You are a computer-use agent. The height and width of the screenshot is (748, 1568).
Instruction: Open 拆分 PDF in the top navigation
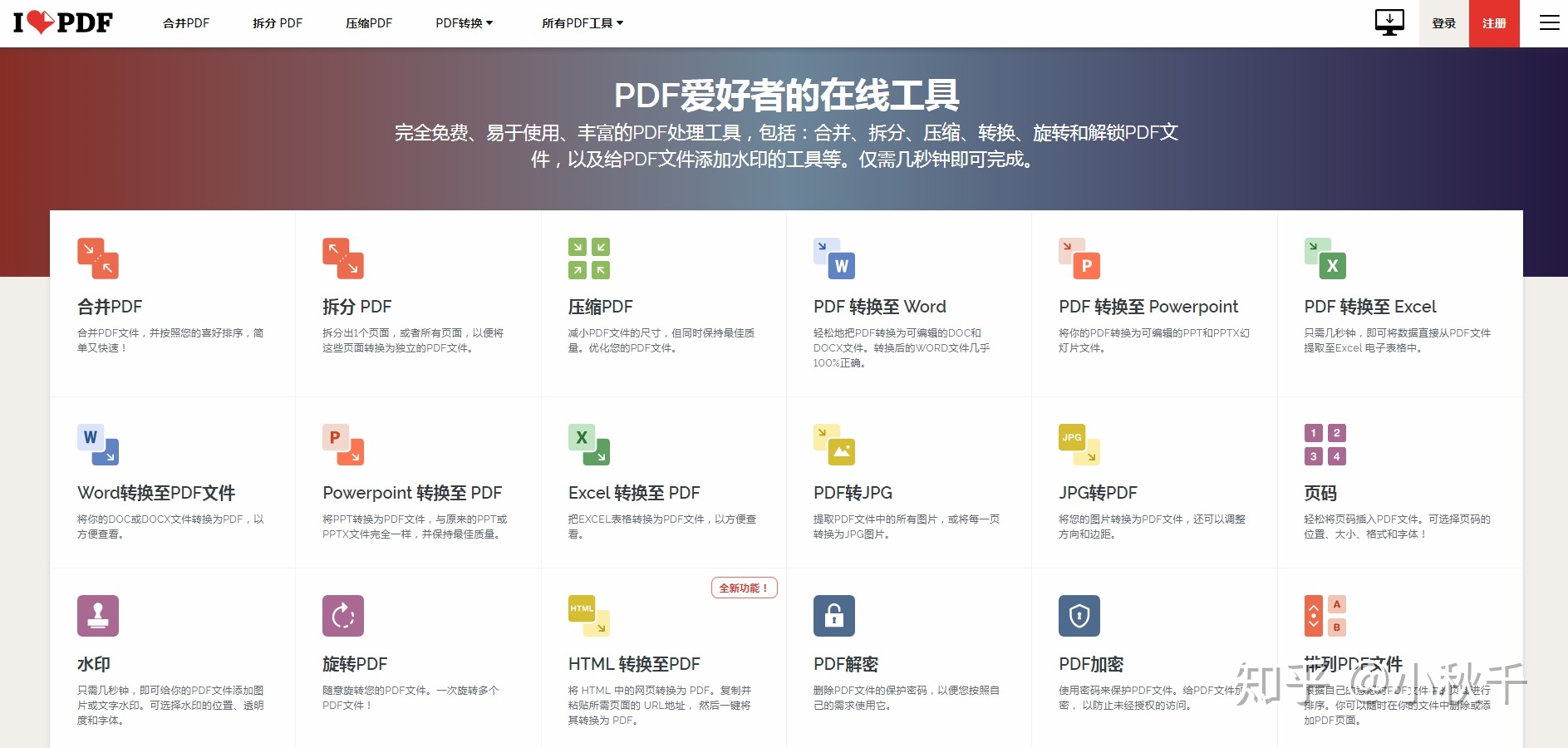pos(278,23)
